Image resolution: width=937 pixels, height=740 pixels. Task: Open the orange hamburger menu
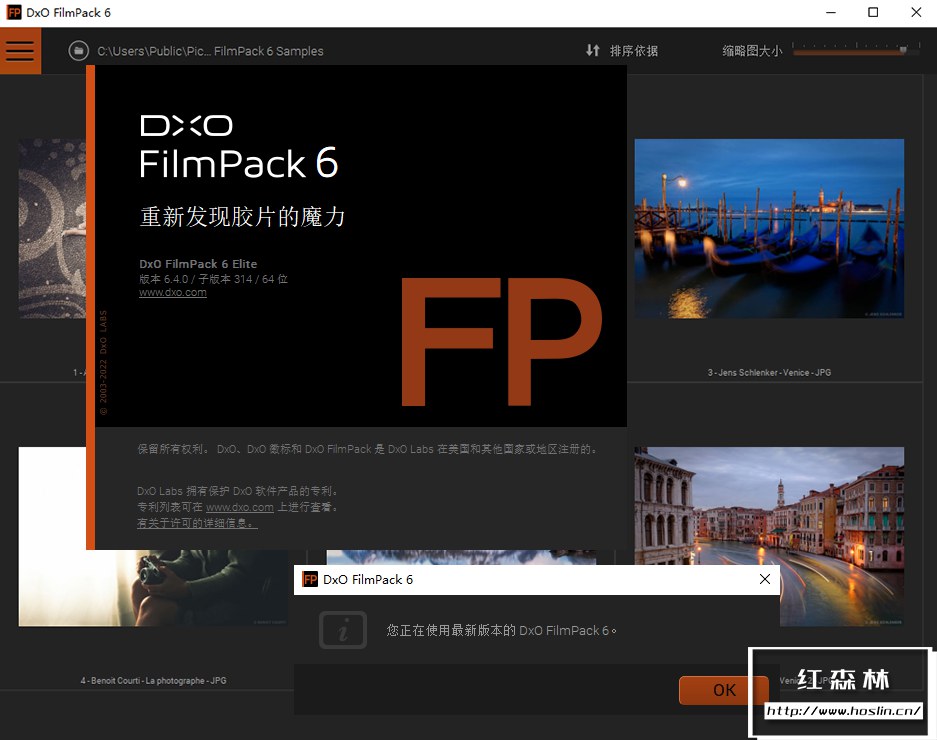pos(20,51)
